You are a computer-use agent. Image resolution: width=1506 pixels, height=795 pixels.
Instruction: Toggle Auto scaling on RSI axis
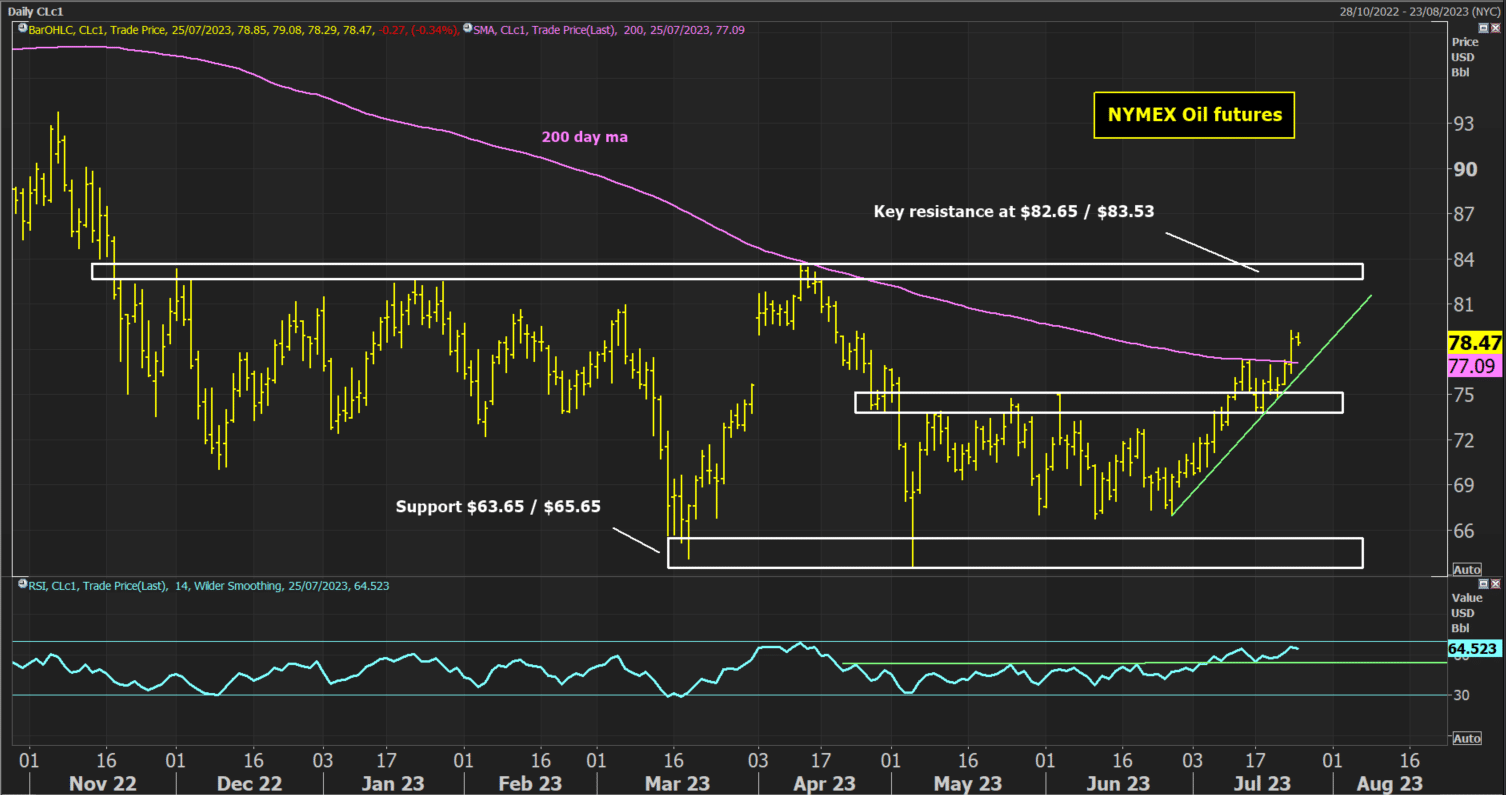1466,738
